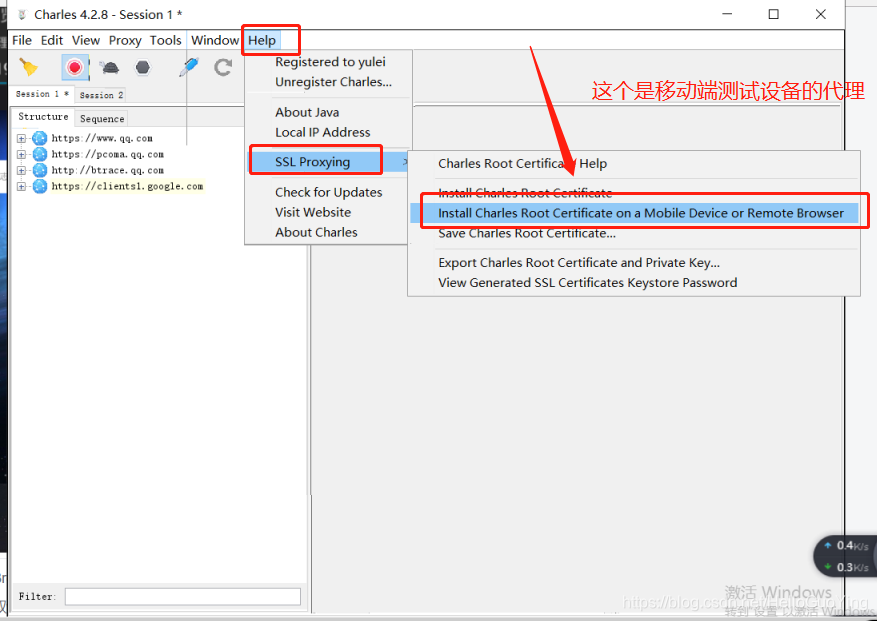
Task: Maximize the Charles window
Action: [774, 14]
